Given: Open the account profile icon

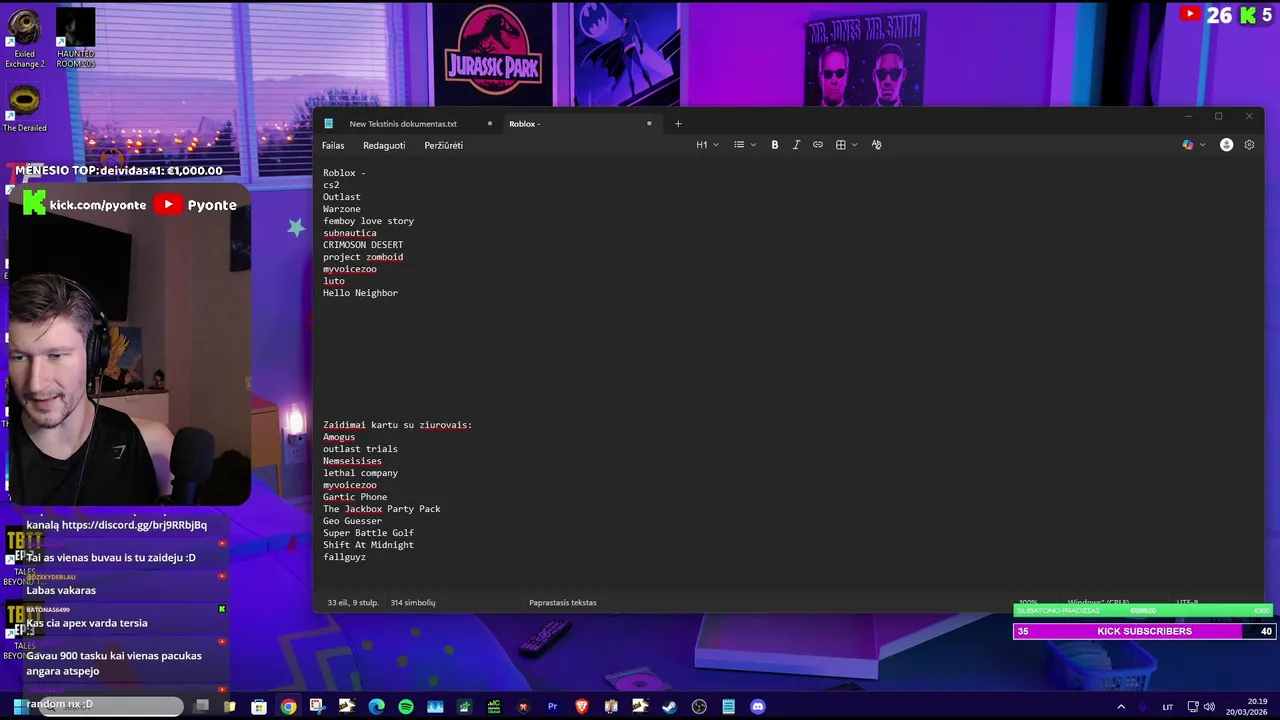Looking at the screenshot, I should (1227, 145).
